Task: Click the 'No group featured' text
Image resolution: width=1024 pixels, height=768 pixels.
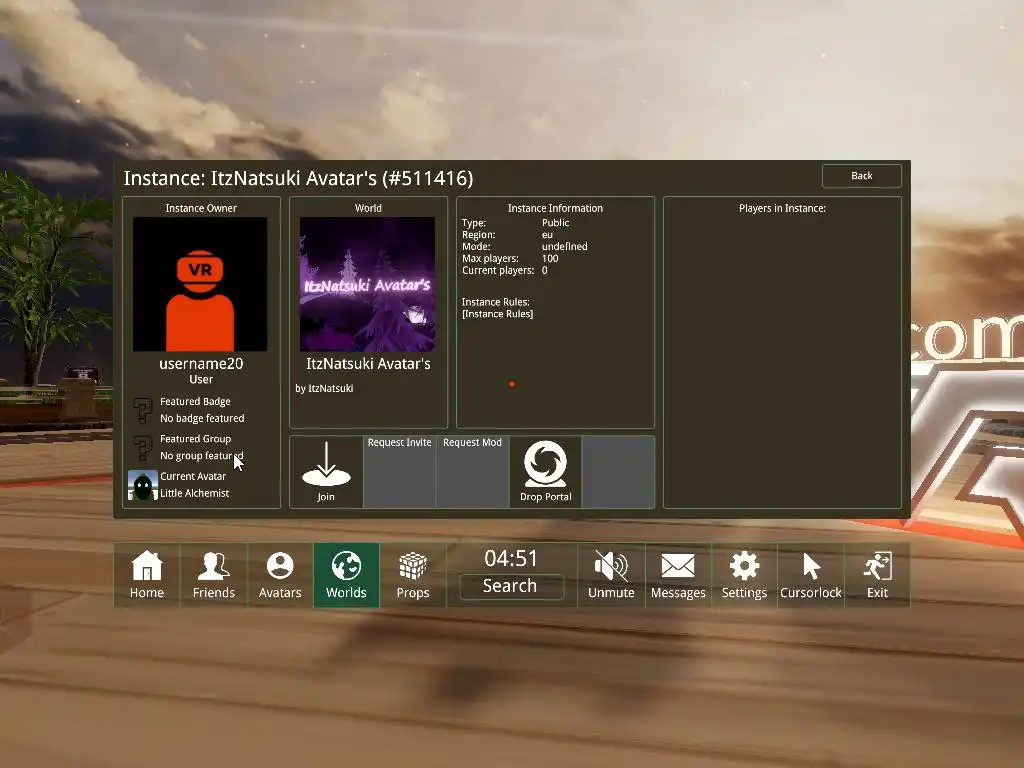Action: [202, 456]
